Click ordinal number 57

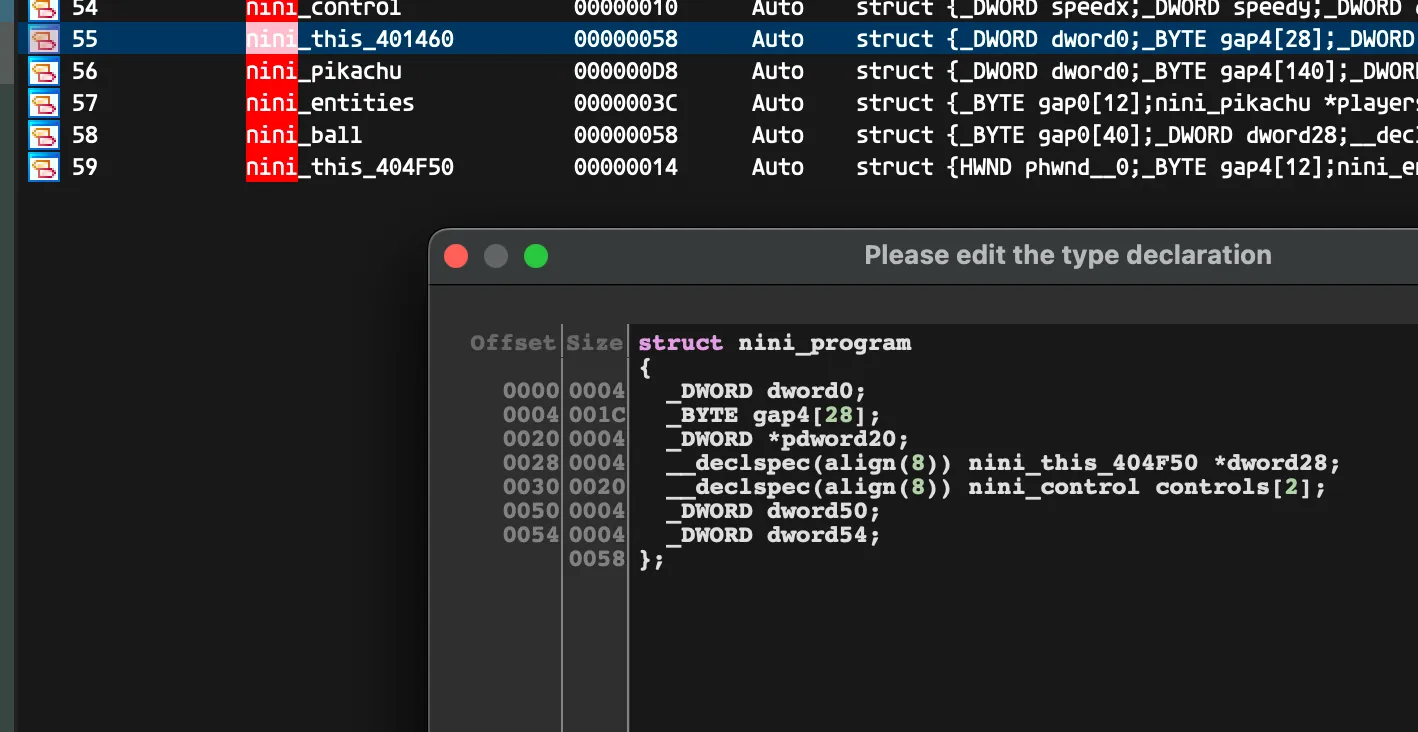click(x=85, y=104)
